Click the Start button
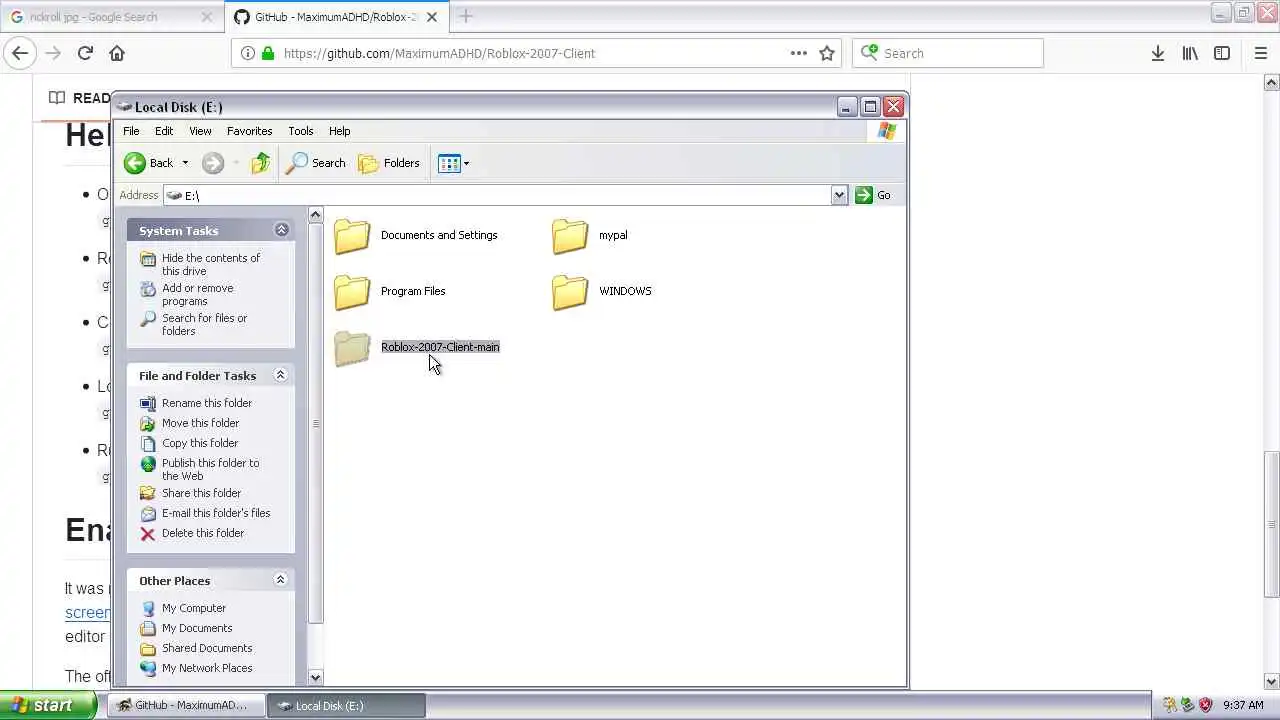Screen dimensions: 1280x720 [48, 705]
